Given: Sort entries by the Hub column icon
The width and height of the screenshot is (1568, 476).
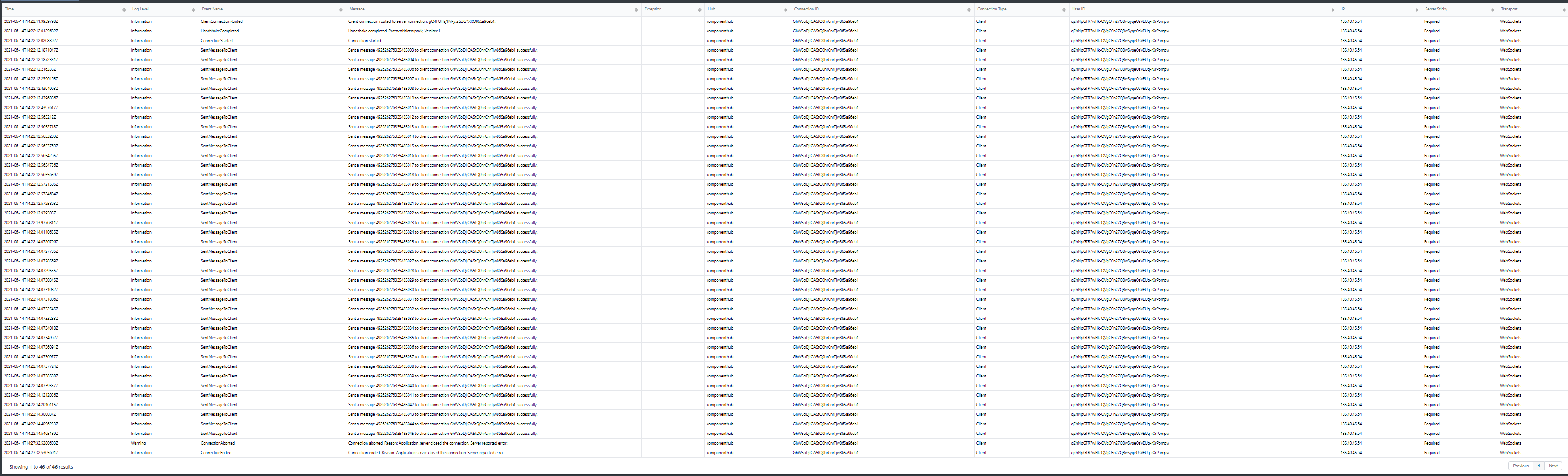Looking at the screenshot, I should [785, 10].
